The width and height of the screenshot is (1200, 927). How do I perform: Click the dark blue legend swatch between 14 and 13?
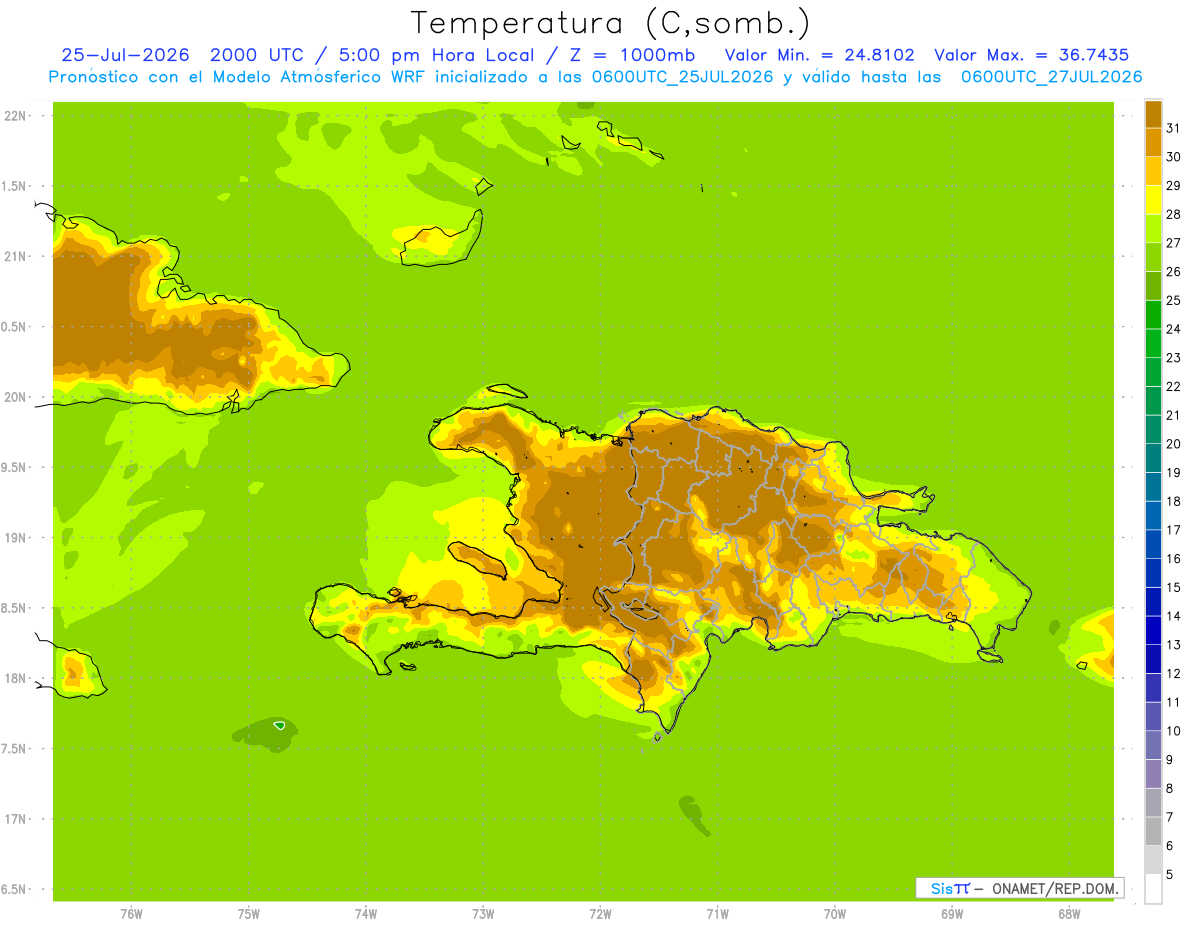tap(1153, 630)
